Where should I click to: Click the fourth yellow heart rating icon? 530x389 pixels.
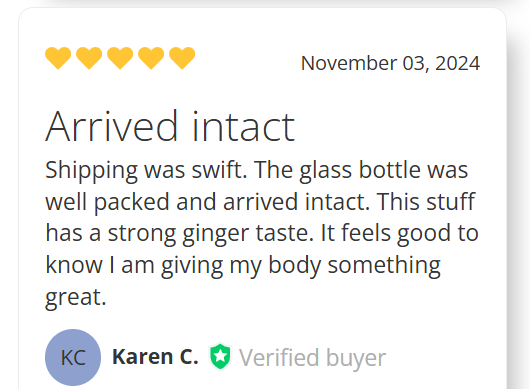151,58
